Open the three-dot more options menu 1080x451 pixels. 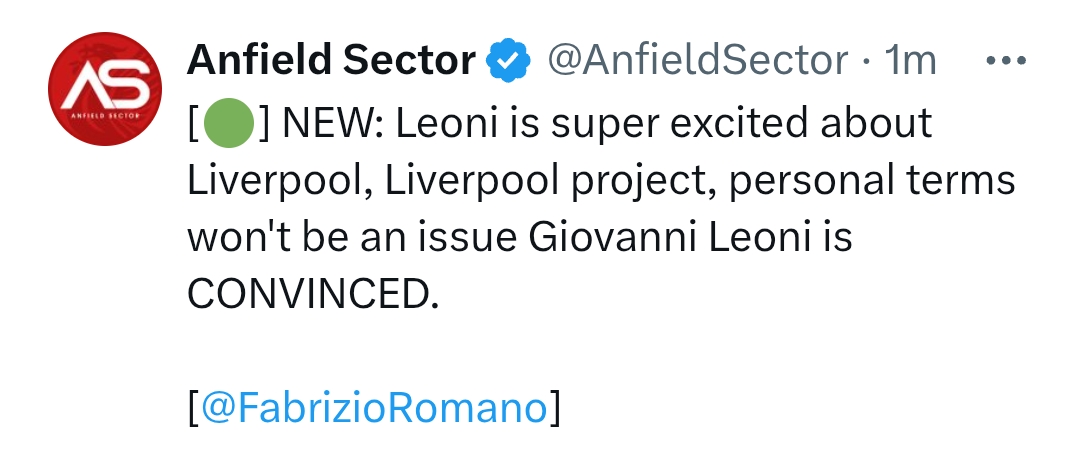pos(1006,61)
